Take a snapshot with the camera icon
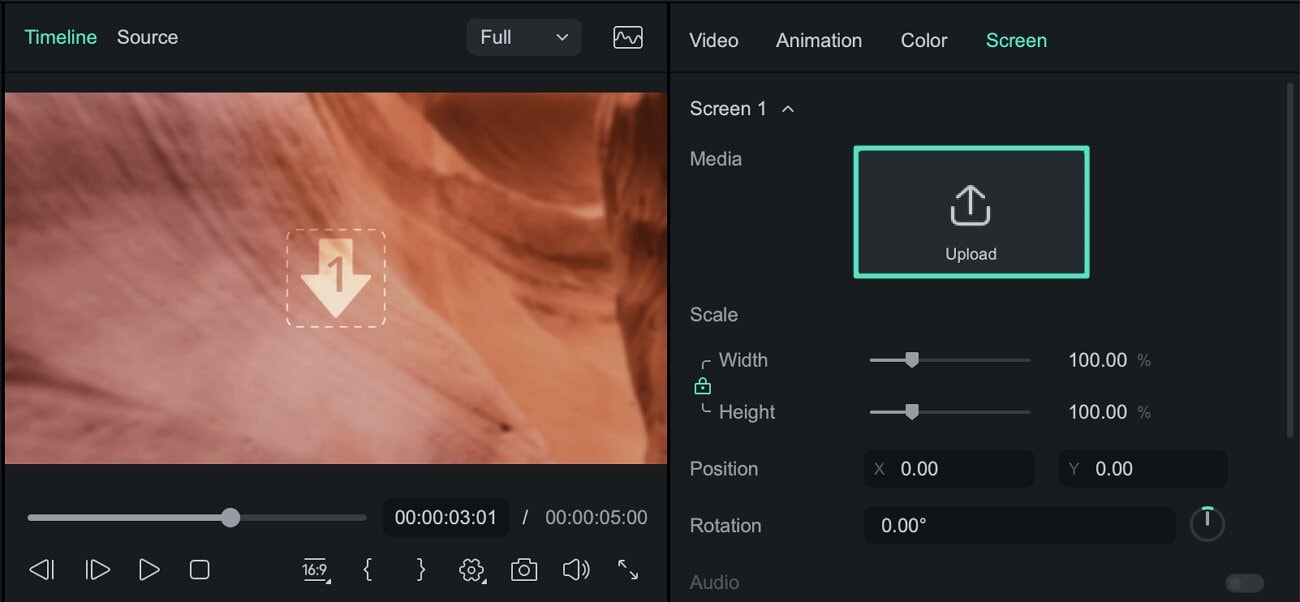The width and height of the screenshot is (1300, 602). pos(524,570)
